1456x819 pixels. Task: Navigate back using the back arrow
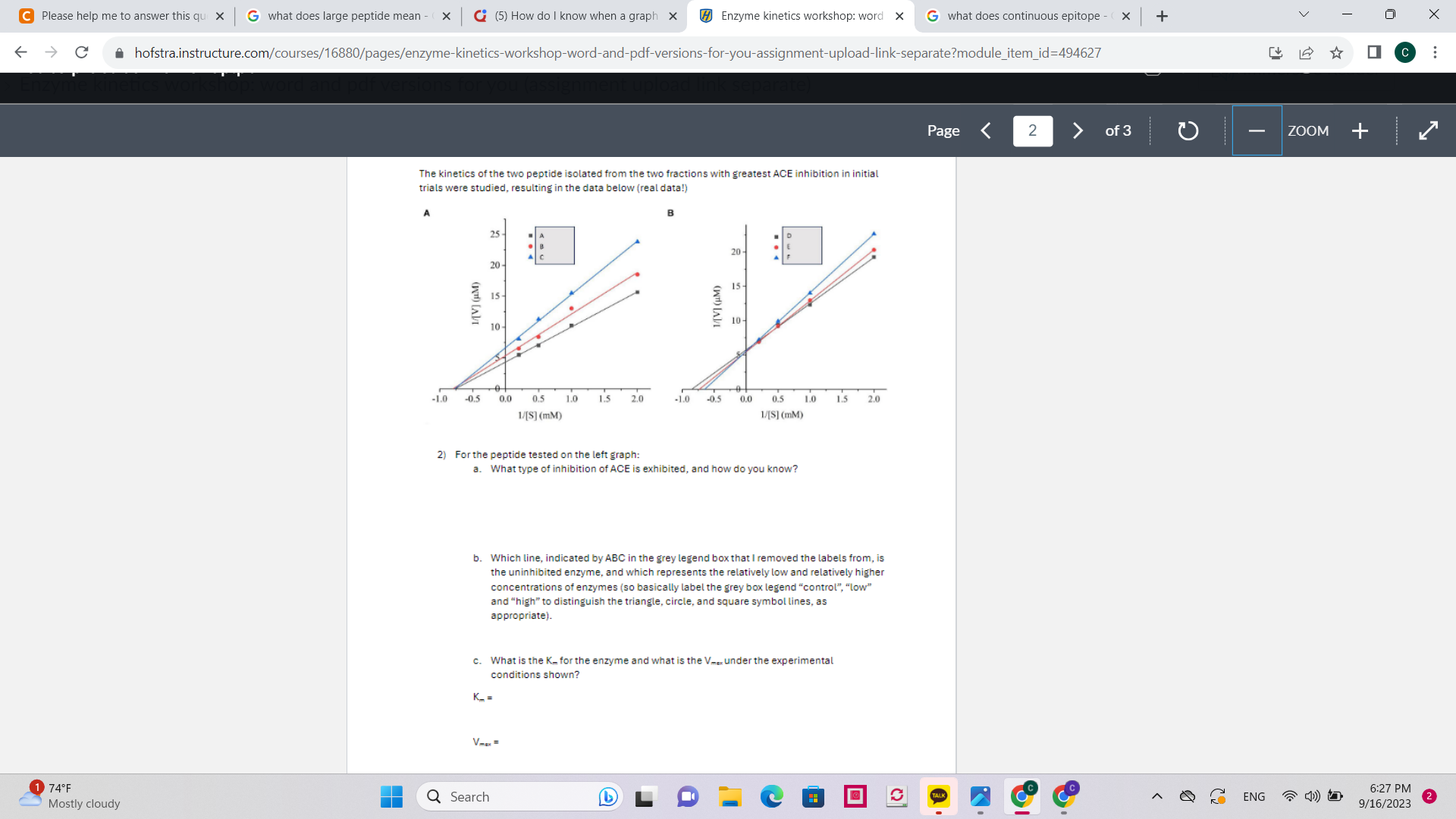20,52
